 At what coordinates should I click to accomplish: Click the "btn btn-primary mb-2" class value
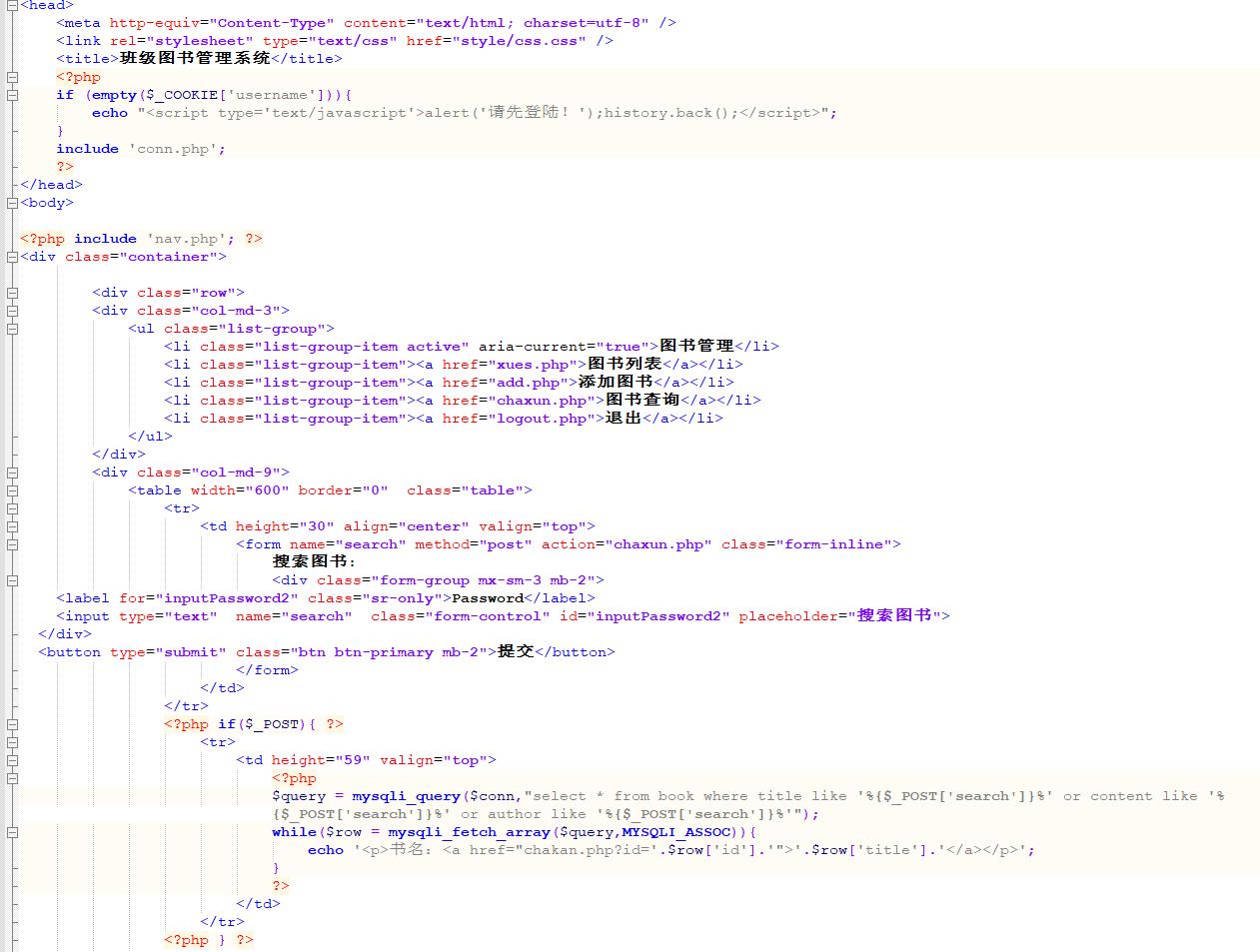click(x=388, y=652)
